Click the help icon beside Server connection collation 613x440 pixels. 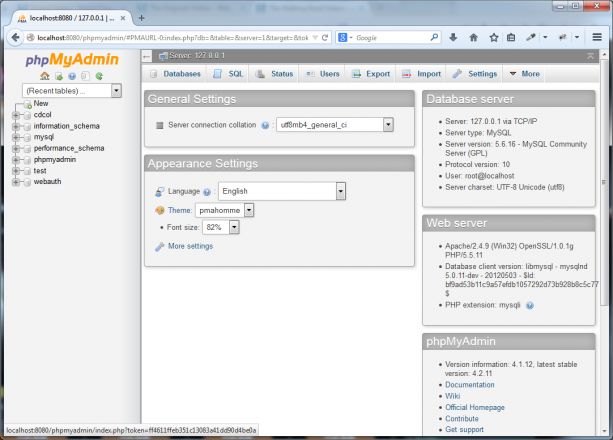click(x=265, y=126)
